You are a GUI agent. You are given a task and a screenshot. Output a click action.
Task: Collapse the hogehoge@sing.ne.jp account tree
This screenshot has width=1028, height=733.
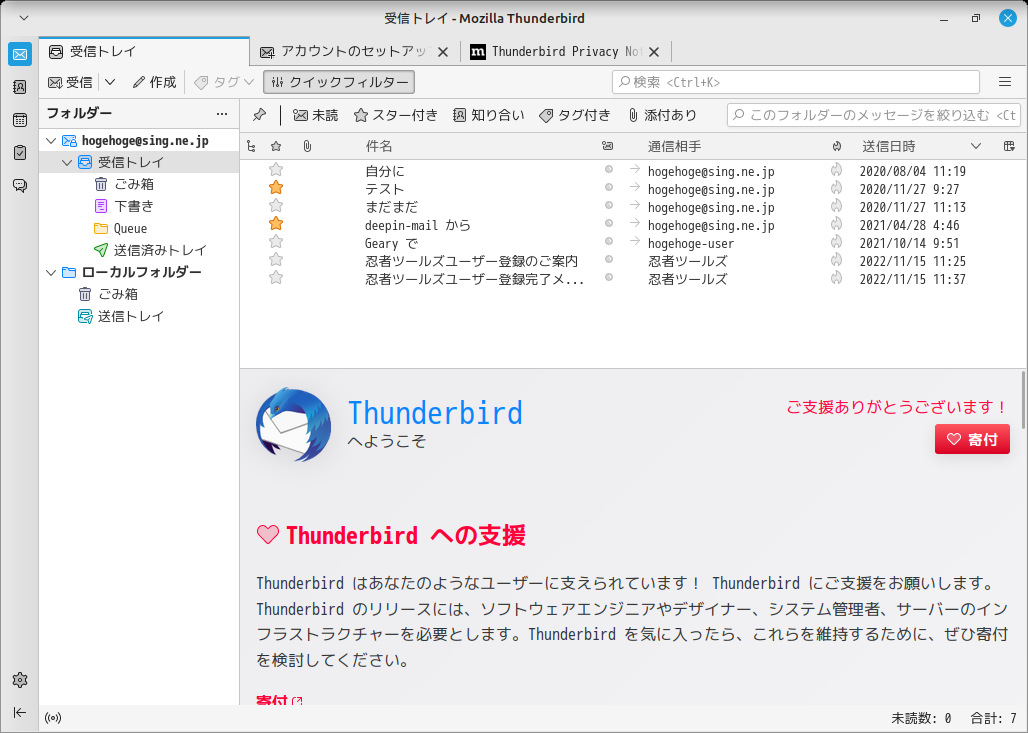tap(51, 141)
